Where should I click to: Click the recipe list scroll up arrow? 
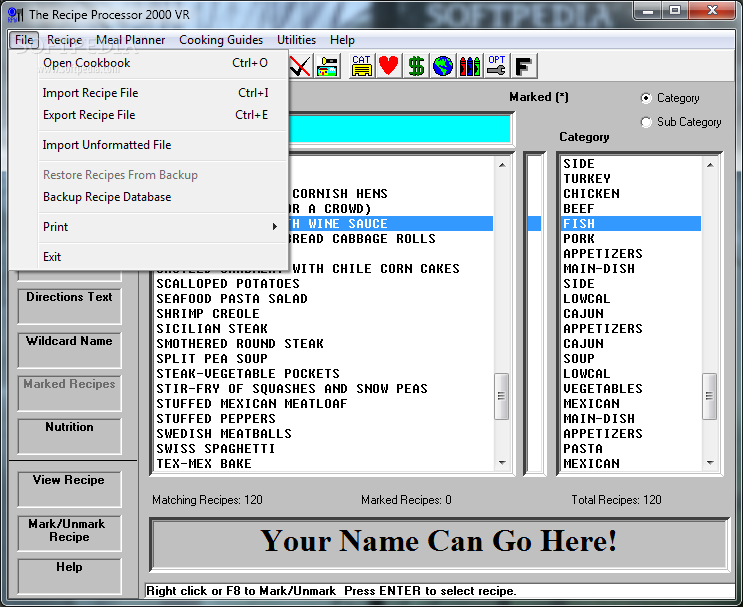502,165
